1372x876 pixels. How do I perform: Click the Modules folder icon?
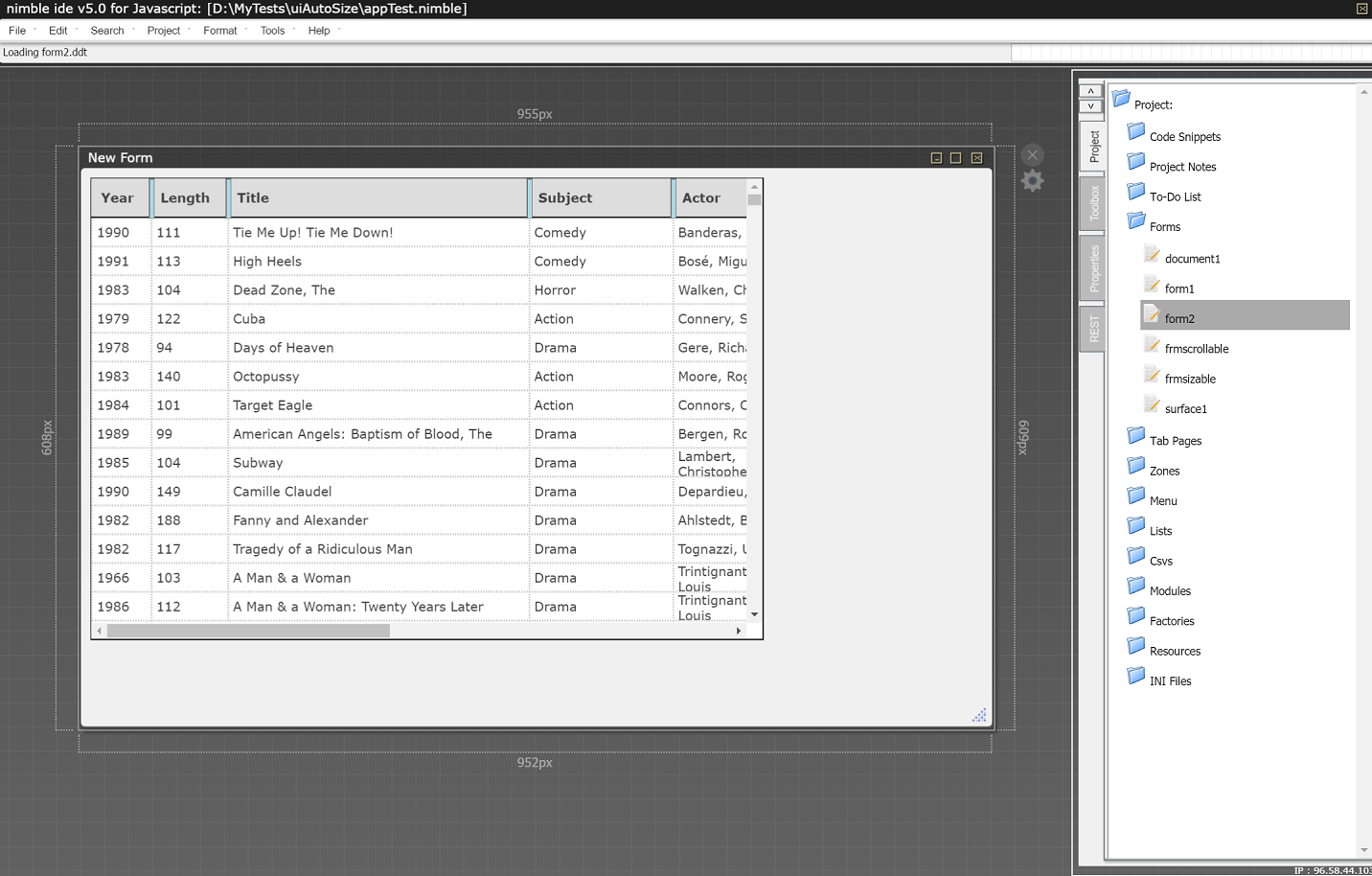point(1136,585)
